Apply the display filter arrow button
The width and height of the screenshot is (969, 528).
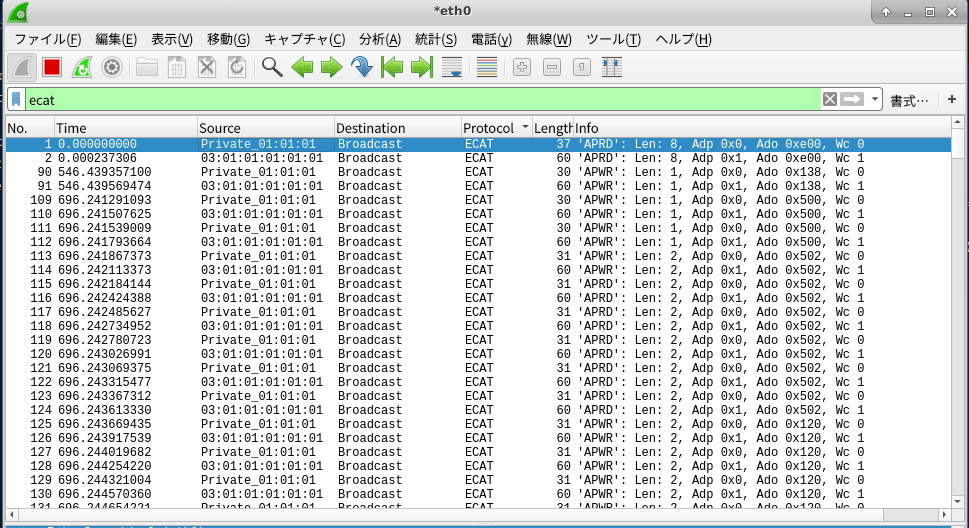[852, 100]
